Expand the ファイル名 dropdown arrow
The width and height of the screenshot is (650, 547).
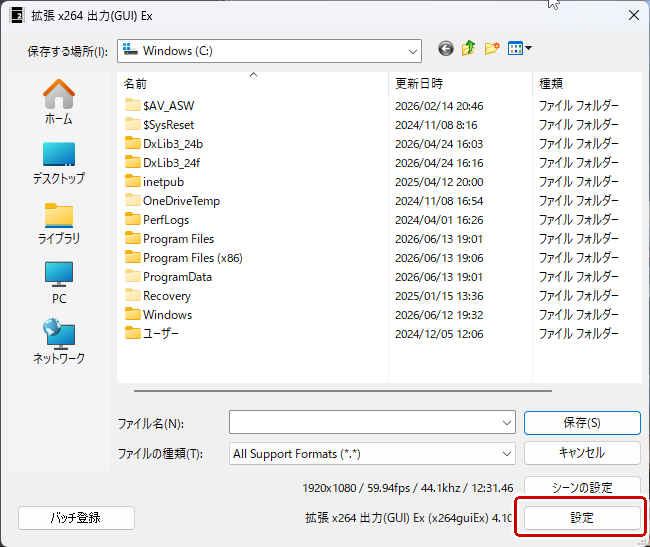pyautogui.click(x=507, y=423)
